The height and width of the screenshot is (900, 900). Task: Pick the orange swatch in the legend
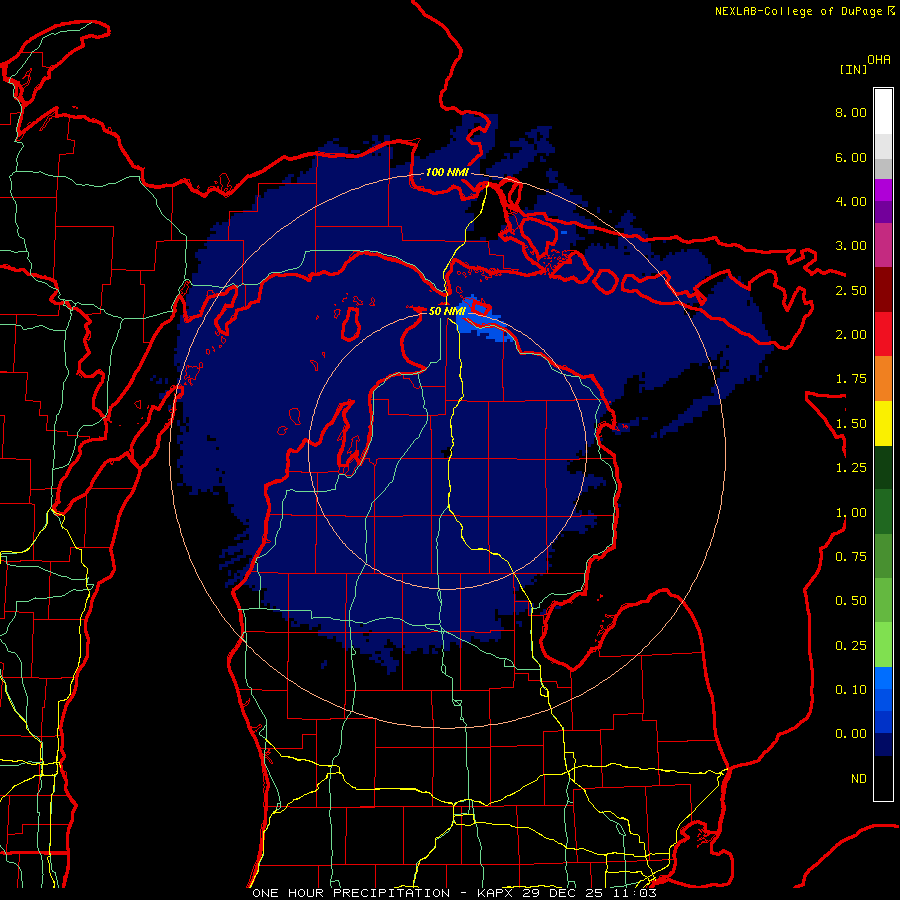coord(883,379)
